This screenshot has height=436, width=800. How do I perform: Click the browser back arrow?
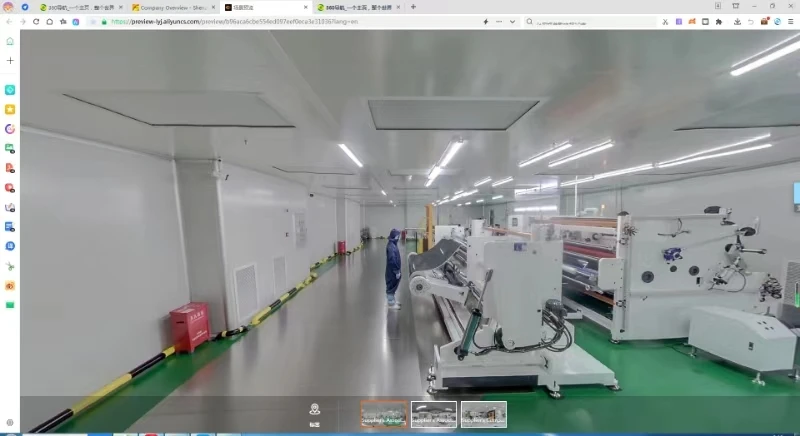[10, 21]
